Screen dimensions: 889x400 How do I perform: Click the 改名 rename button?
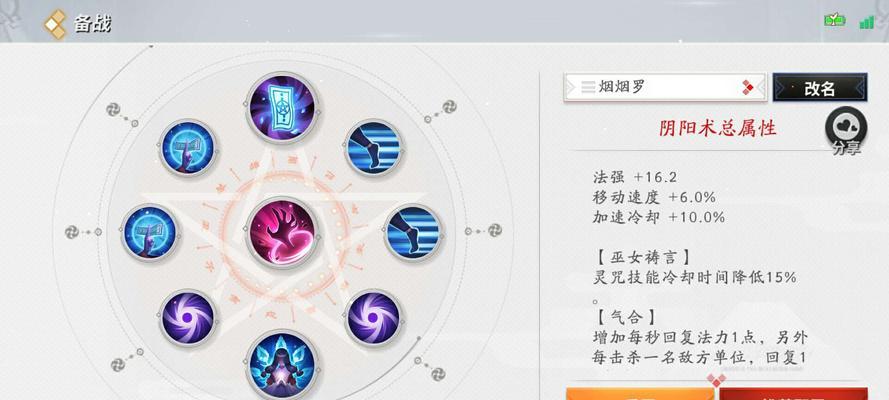click(x=820, y=87)
